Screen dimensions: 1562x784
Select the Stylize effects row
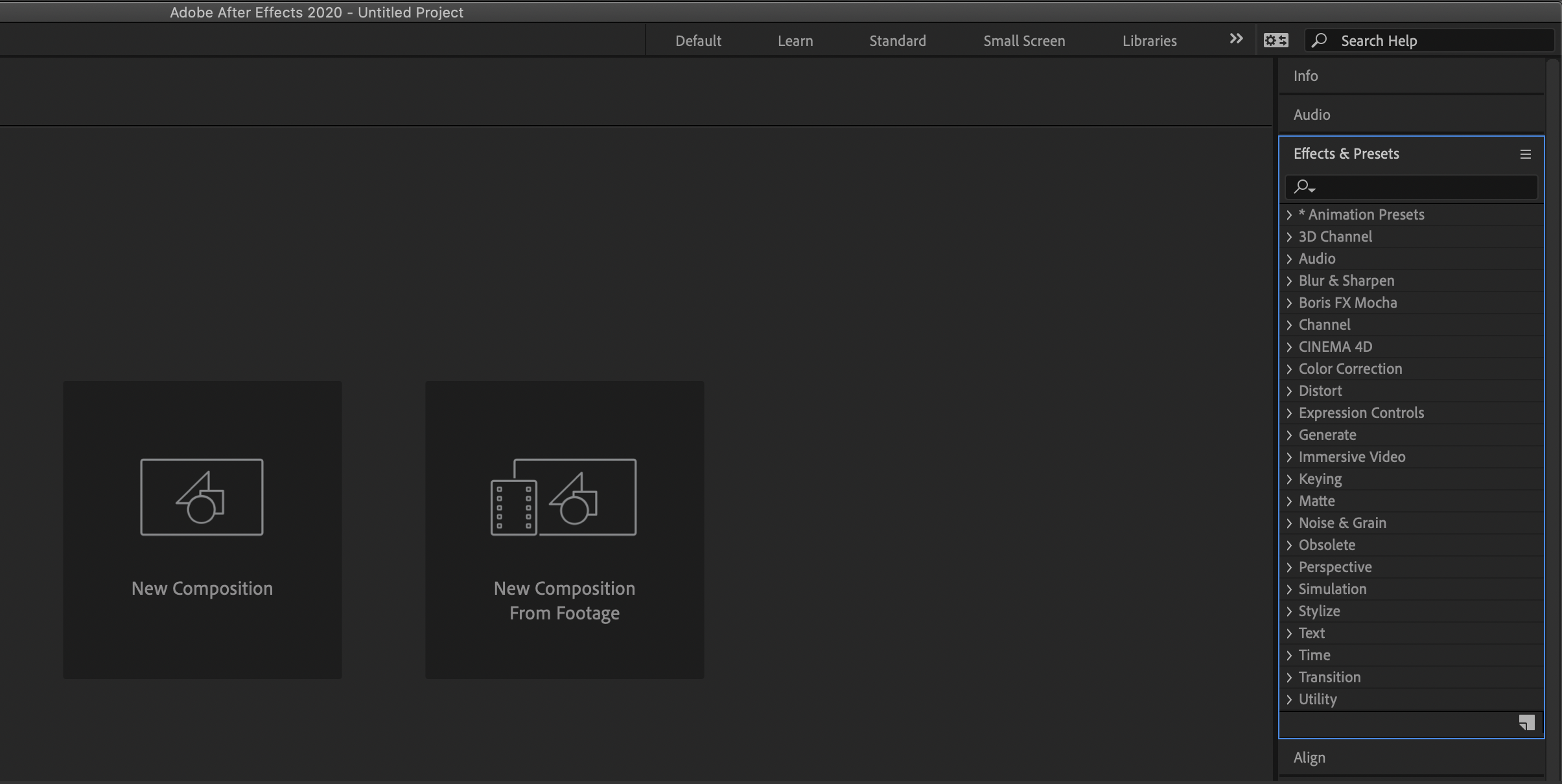(1412, 612)
